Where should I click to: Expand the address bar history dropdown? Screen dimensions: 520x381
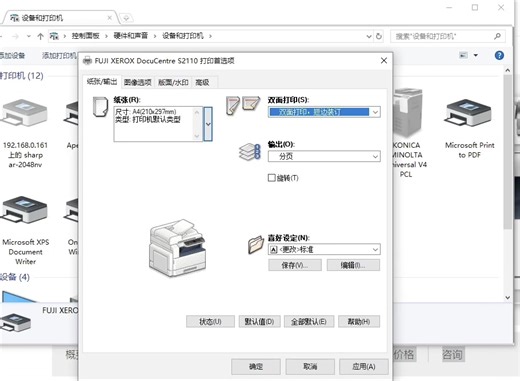[x=369, y=36]
